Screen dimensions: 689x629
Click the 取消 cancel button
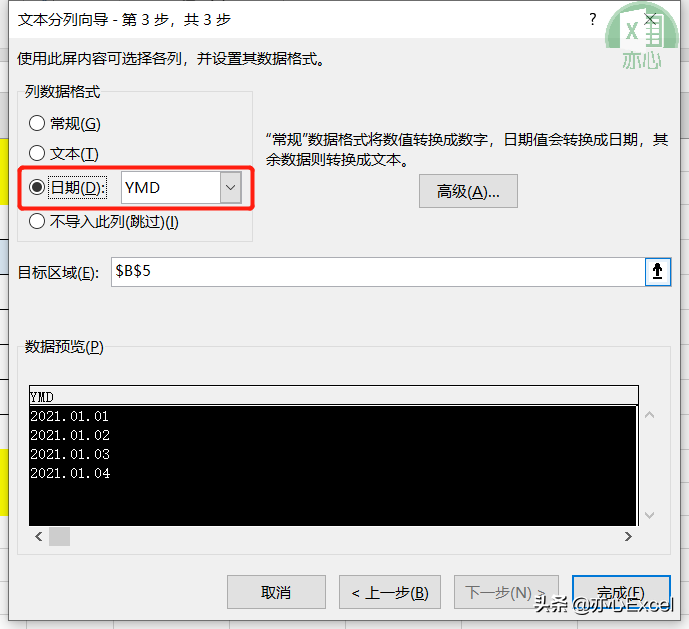(276, 592)
